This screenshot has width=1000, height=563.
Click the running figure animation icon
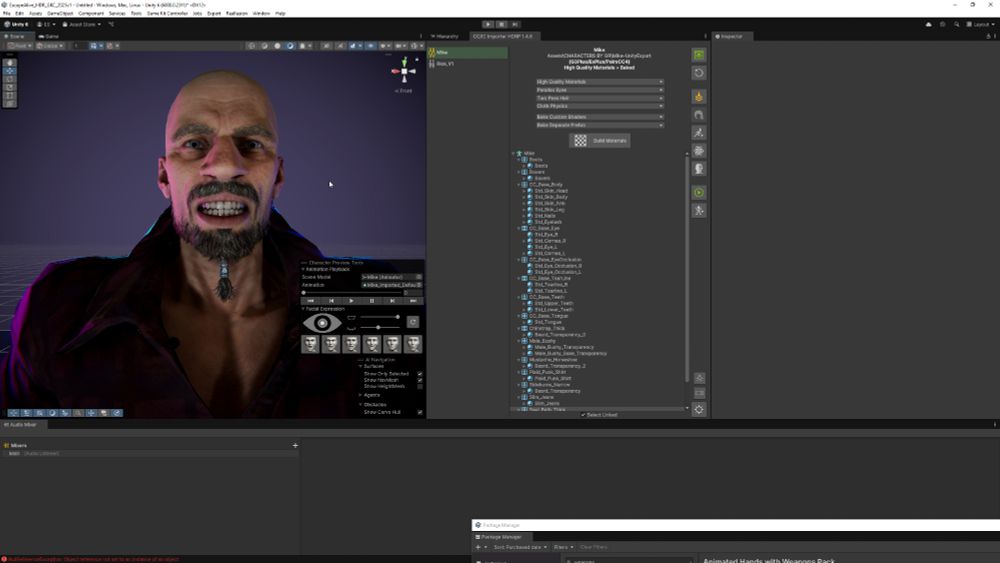click(x=699, y=133)
